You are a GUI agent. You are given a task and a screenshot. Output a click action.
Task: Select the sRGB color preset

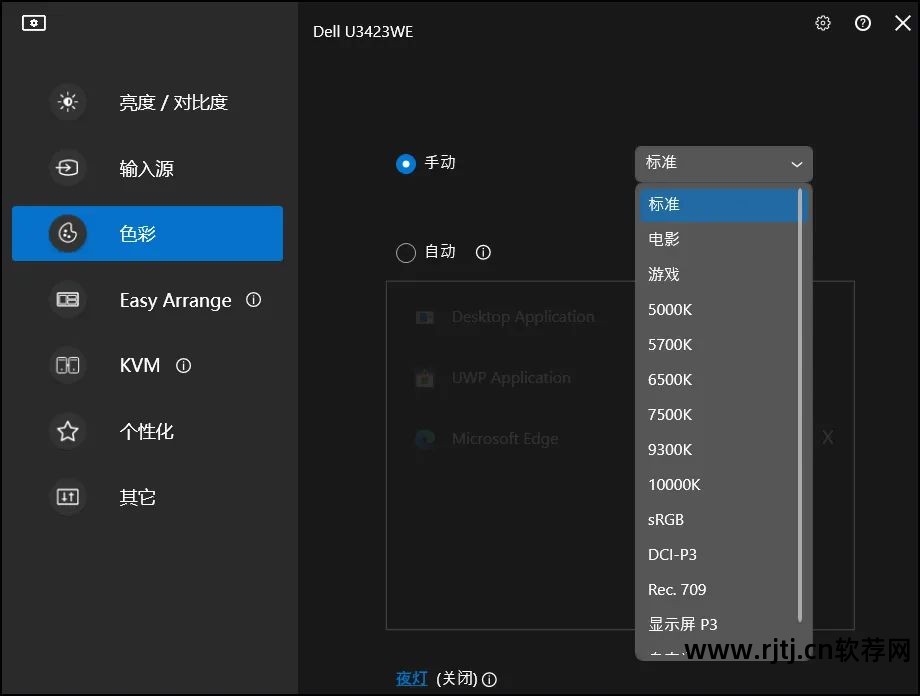665,519
